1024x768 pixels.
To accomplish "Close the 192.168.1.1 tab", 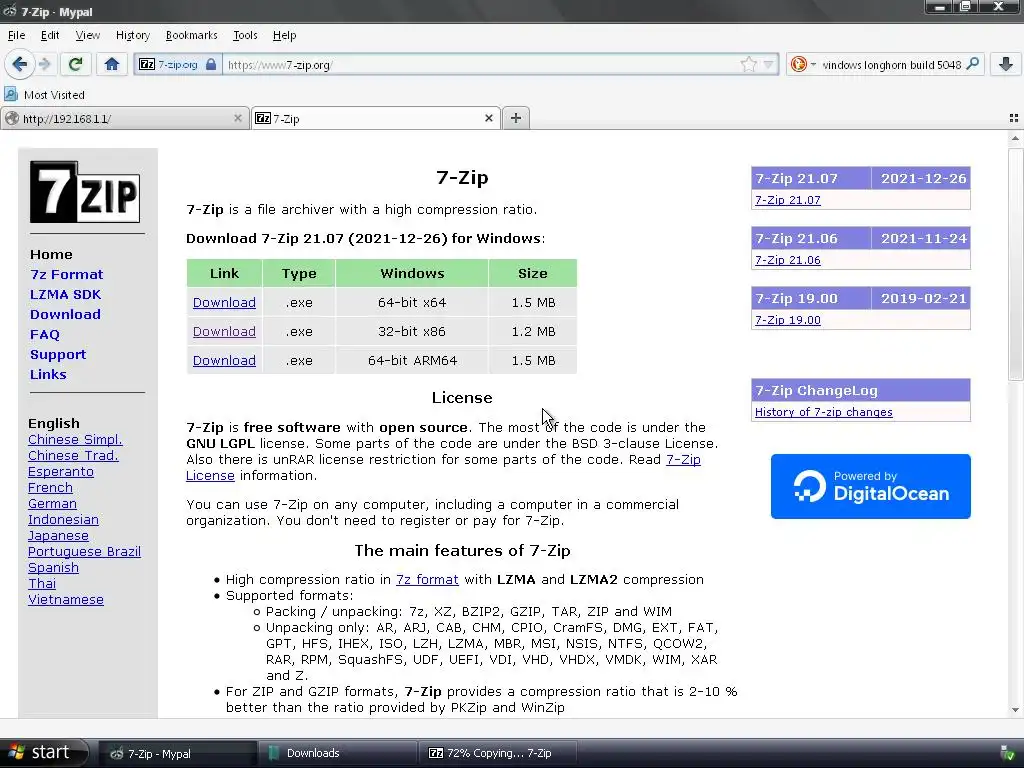I will pyautogui.click(x=238, y=118).
